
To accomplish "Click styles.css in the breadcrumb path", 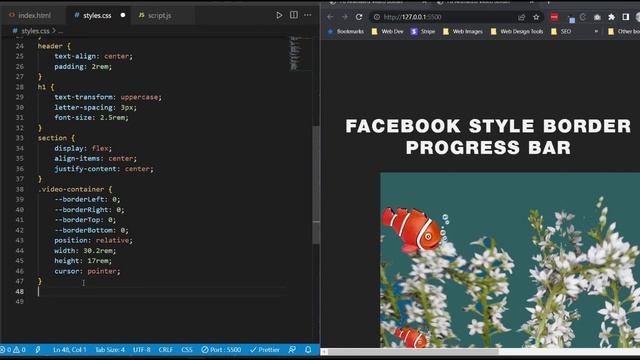I will (x=35, y=31).
